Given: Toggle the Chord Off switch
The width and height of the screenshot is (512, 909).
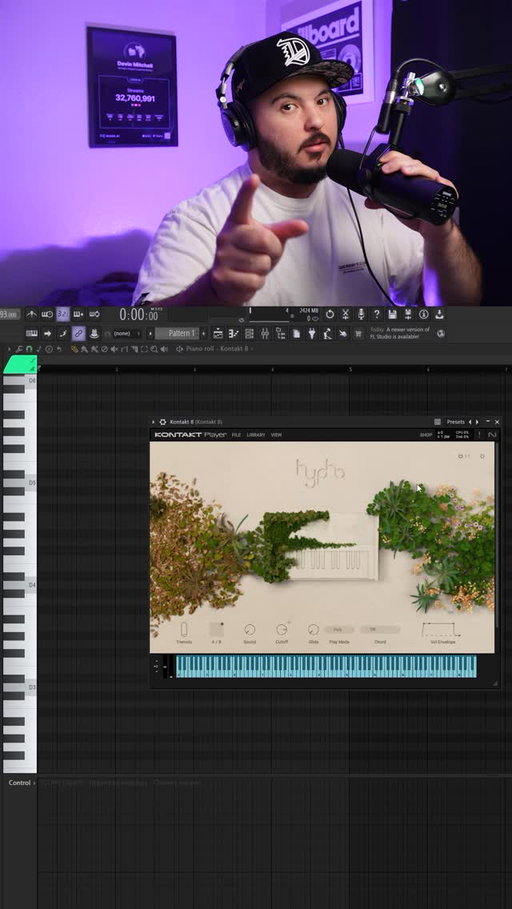Looking at the screenshot, I should click(380, 629).
